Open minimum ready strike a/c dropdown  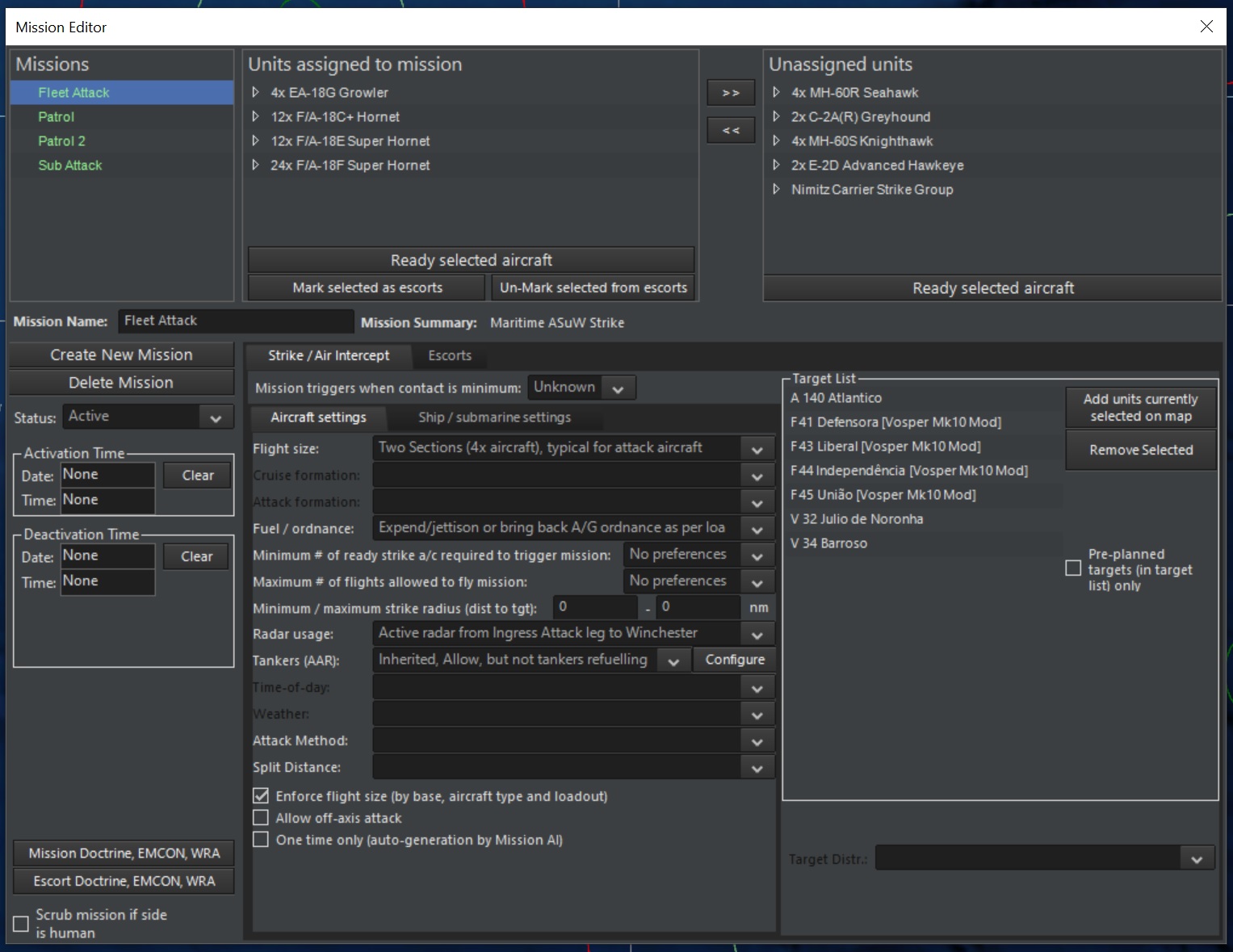(698, 556)
